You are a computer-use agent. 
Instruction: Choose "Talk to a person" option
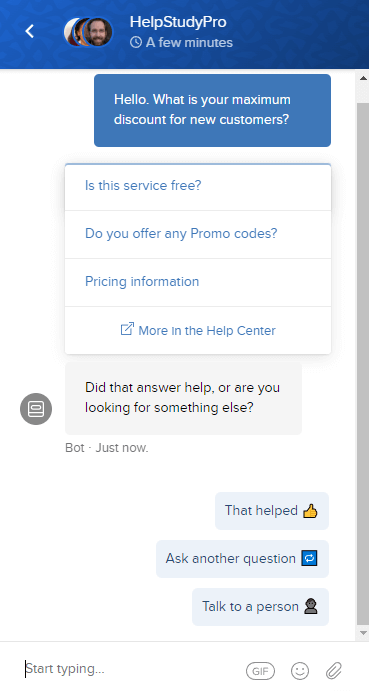tap(260, 607)
